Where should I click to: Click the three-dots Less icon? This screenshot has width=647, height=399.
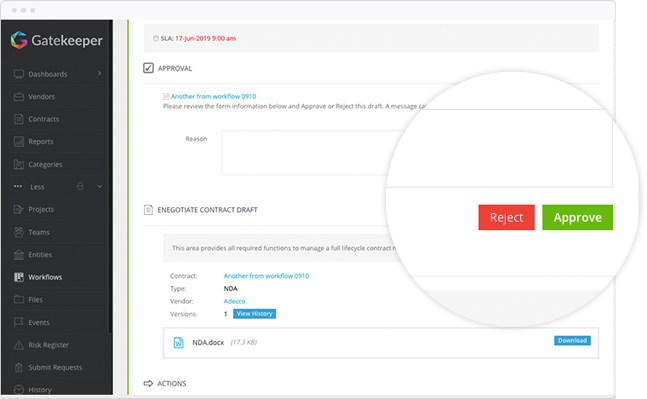(x=18, y=187)
